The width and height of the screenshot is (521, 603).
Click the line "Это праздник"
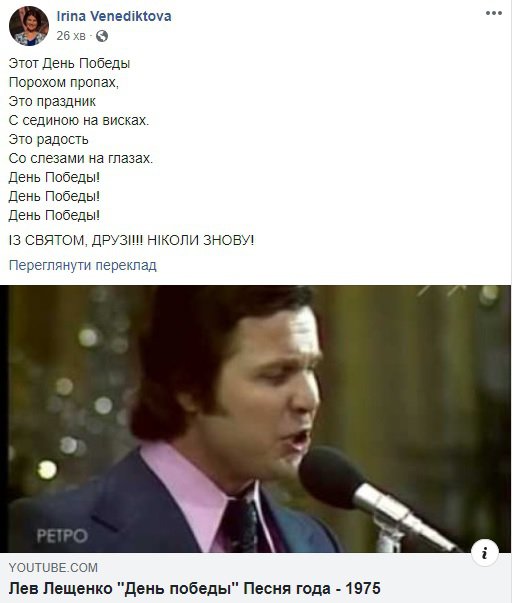[52, 102]
